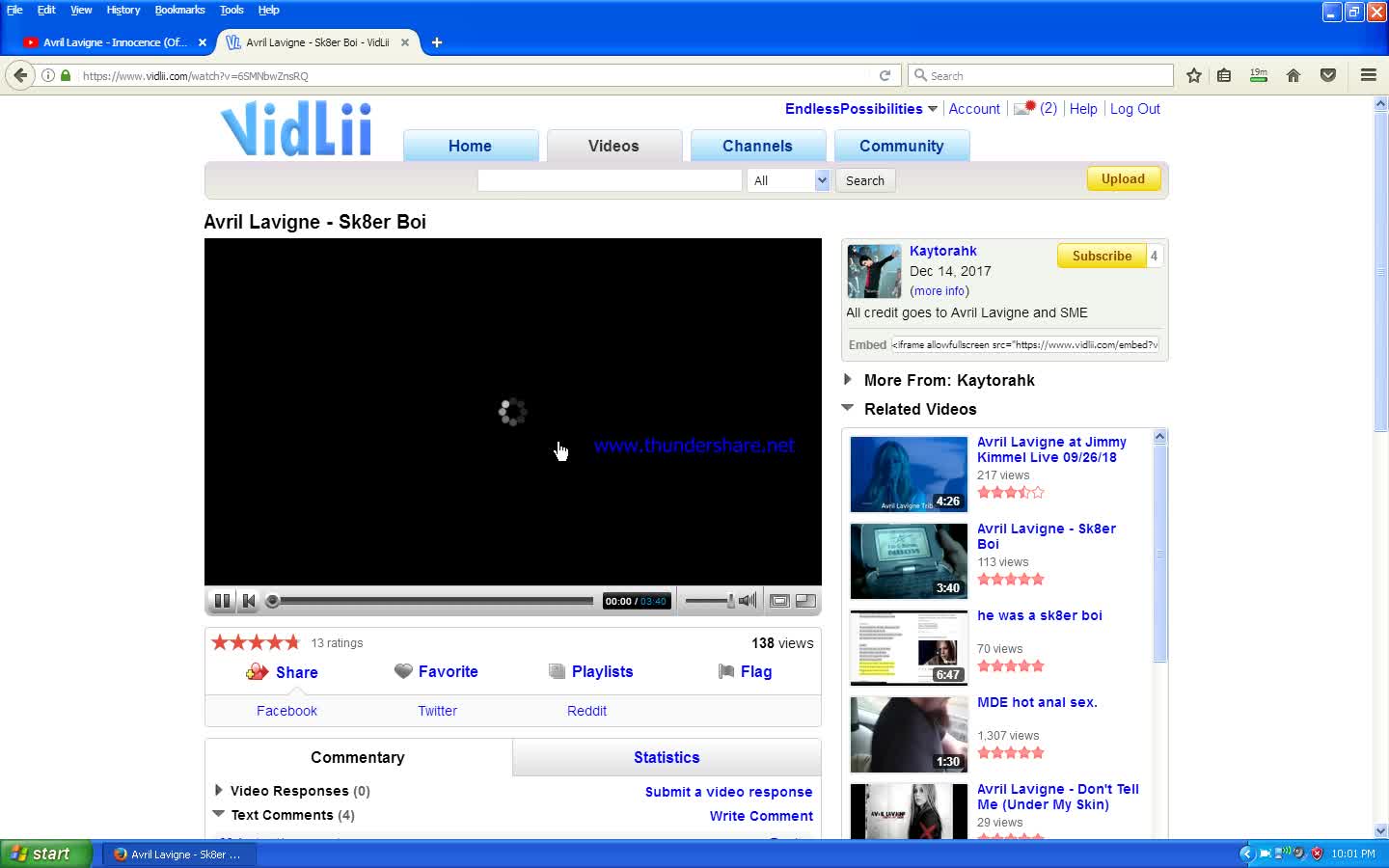1389x868 pixels.
Task: Open the inbox messages envelope icon
Action: [1024, 108]
